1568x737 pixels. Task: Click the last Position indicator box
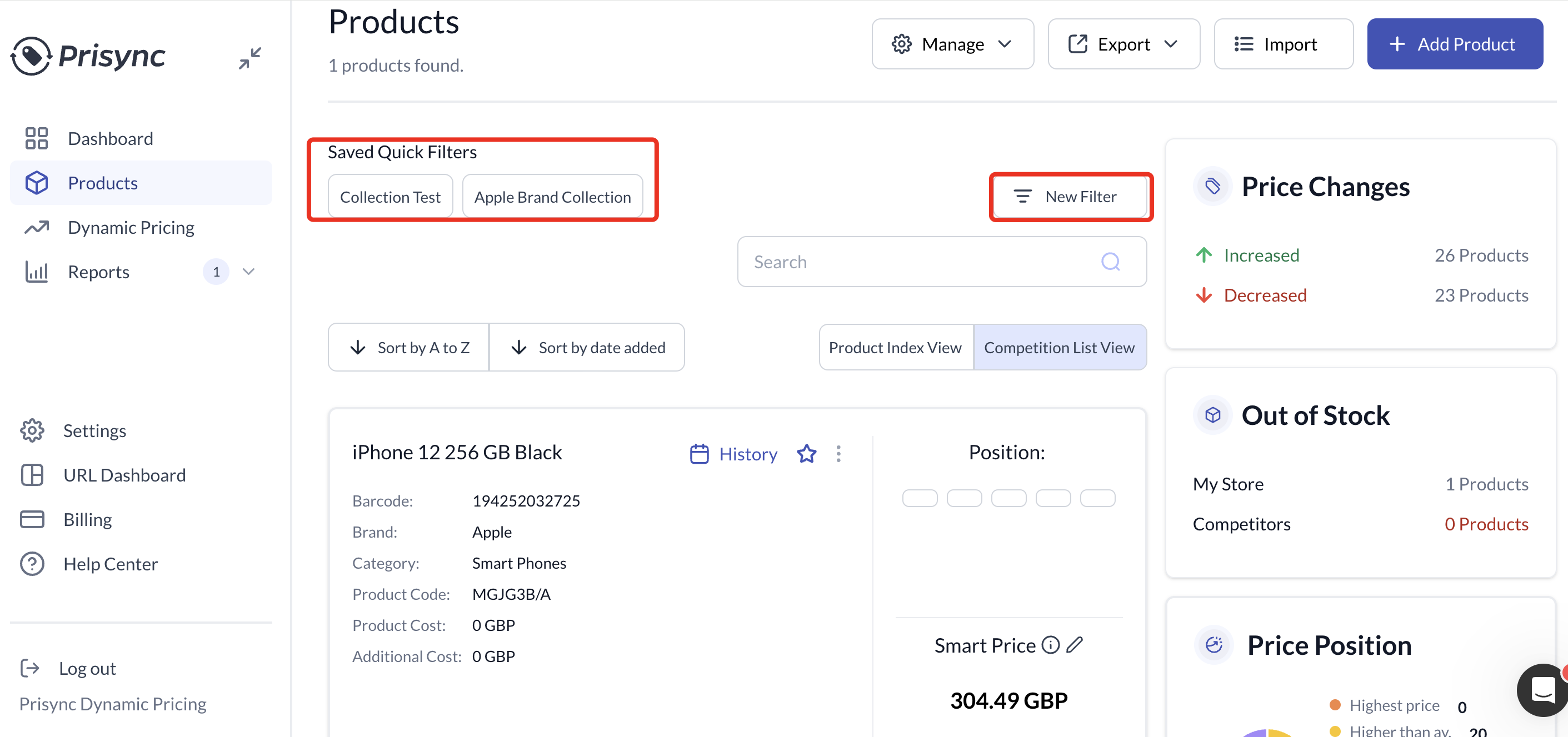pyautogui.click(x=1097, y=498)
